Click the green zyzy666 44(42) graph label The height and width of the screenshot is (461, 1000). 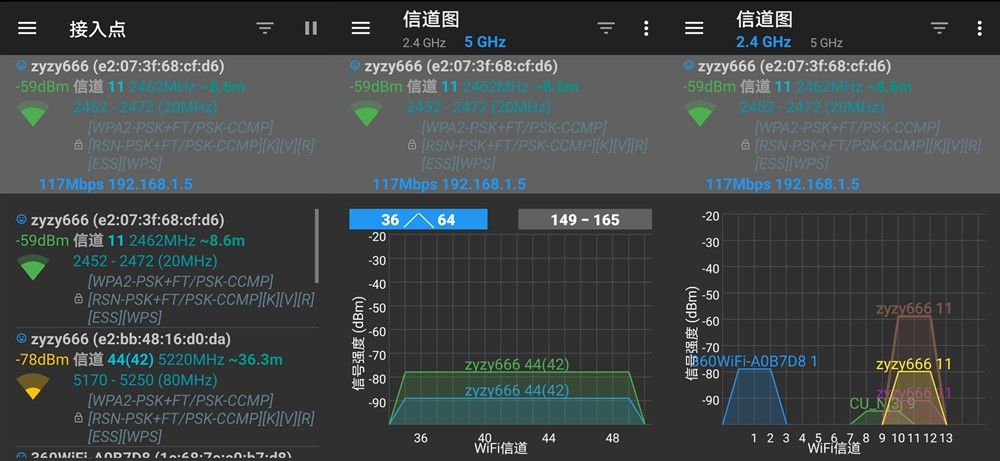pos(517,365)
